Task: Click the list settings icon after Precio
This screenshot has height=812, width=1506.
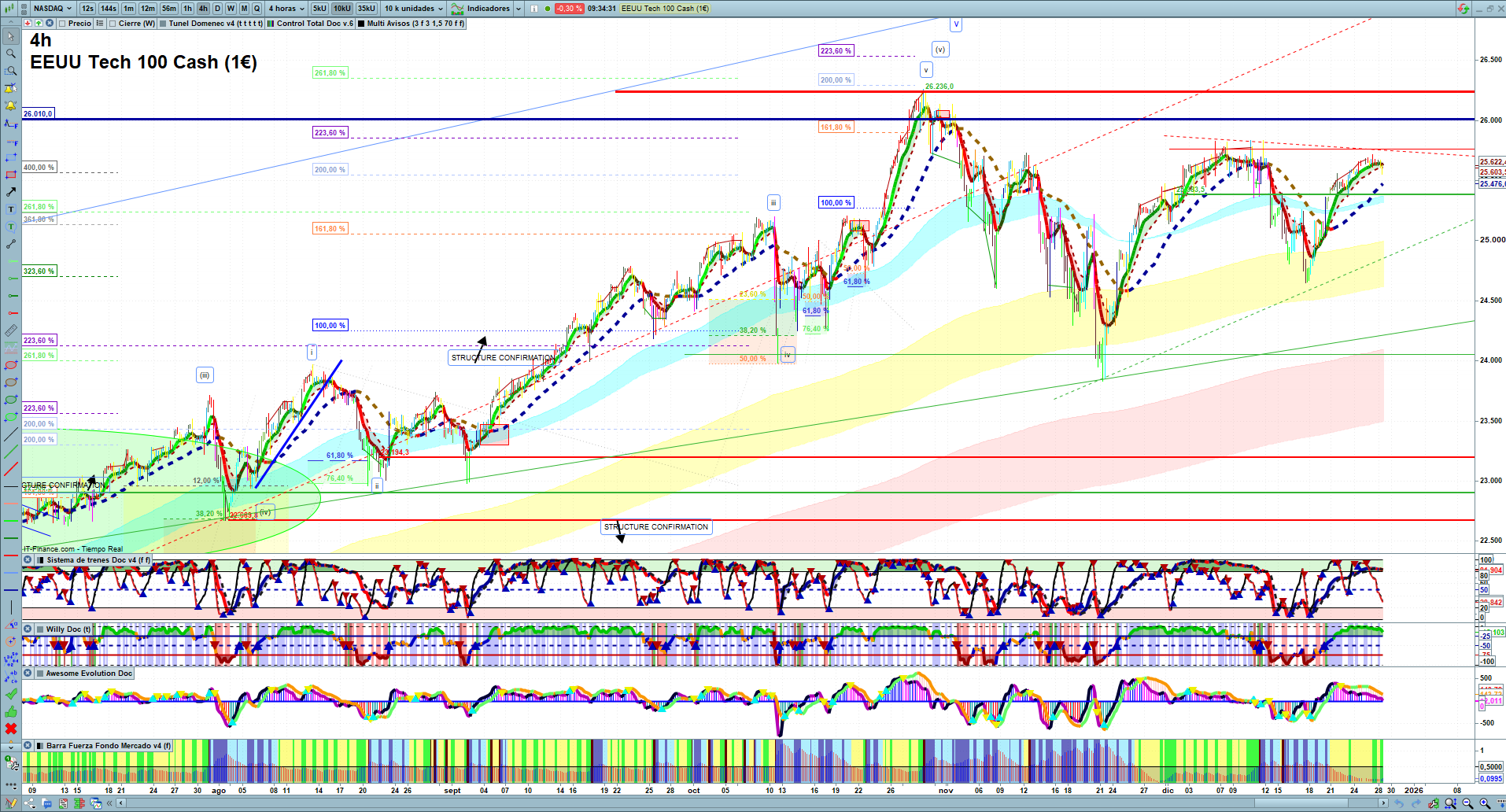Action: [x=100, y=24]
